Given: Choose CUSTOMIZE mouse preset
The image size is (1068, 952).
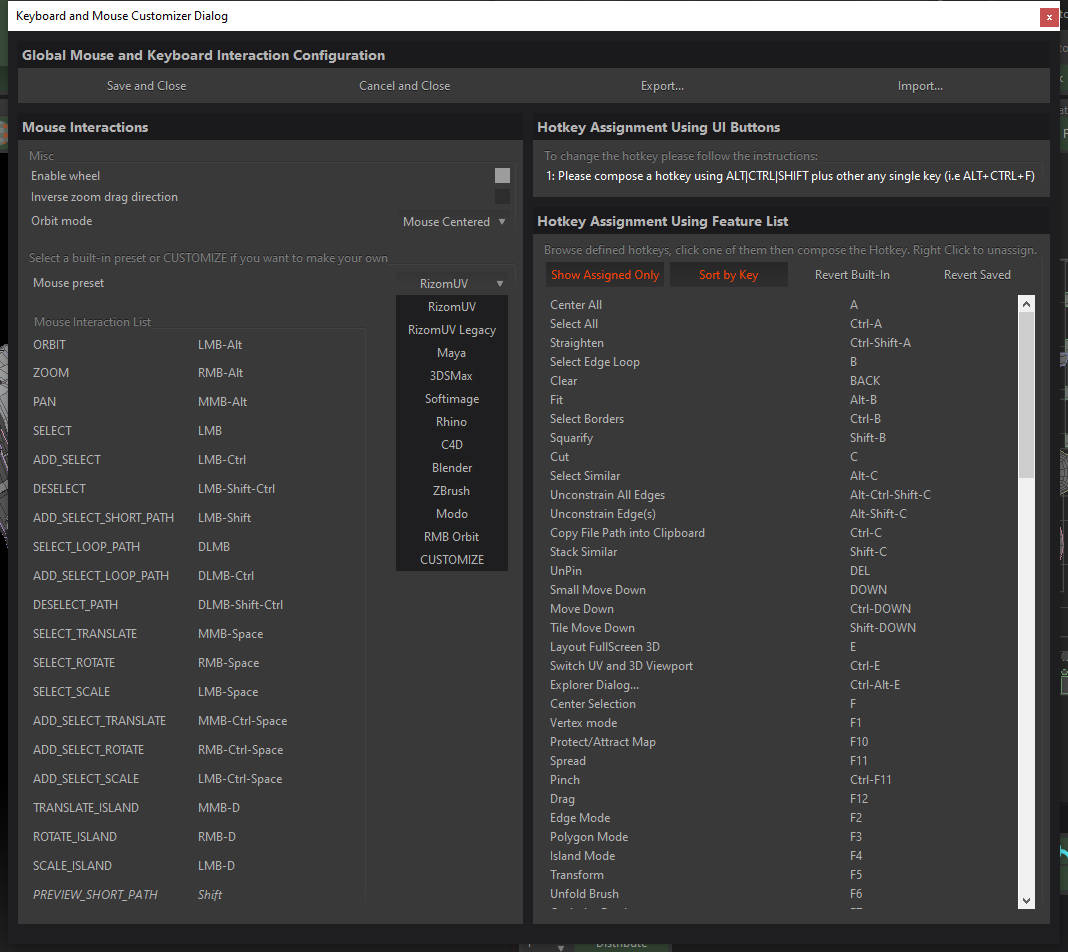Looking at the screenshot, I should pos(452,560).
